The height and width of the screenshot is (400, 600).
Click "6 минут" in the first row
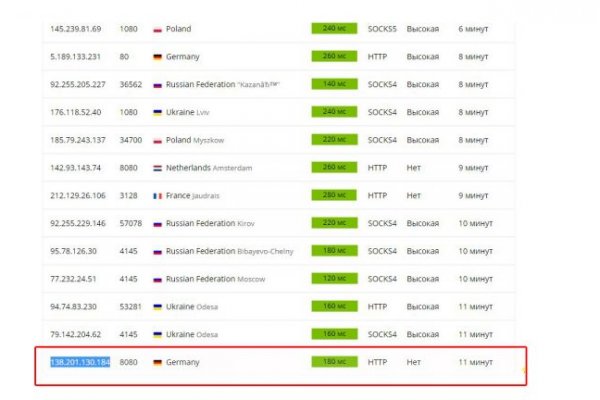[x=471, y=30]
